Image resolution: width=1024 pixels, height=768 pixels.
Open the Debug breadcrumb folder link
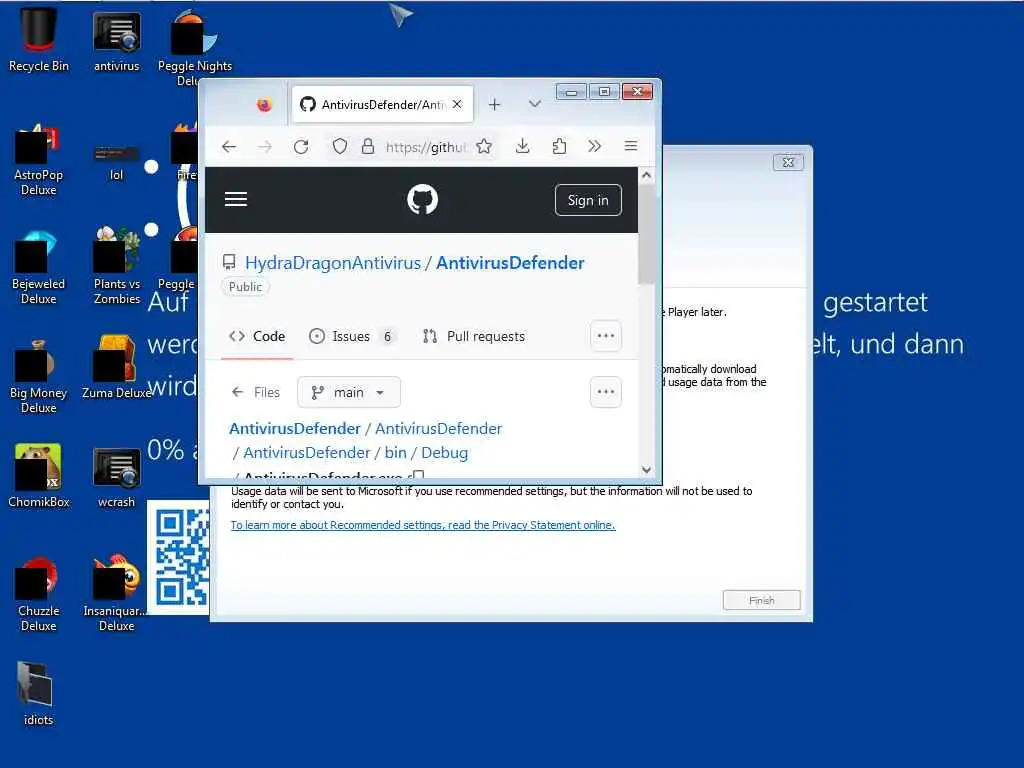click(x=444, y=453)
